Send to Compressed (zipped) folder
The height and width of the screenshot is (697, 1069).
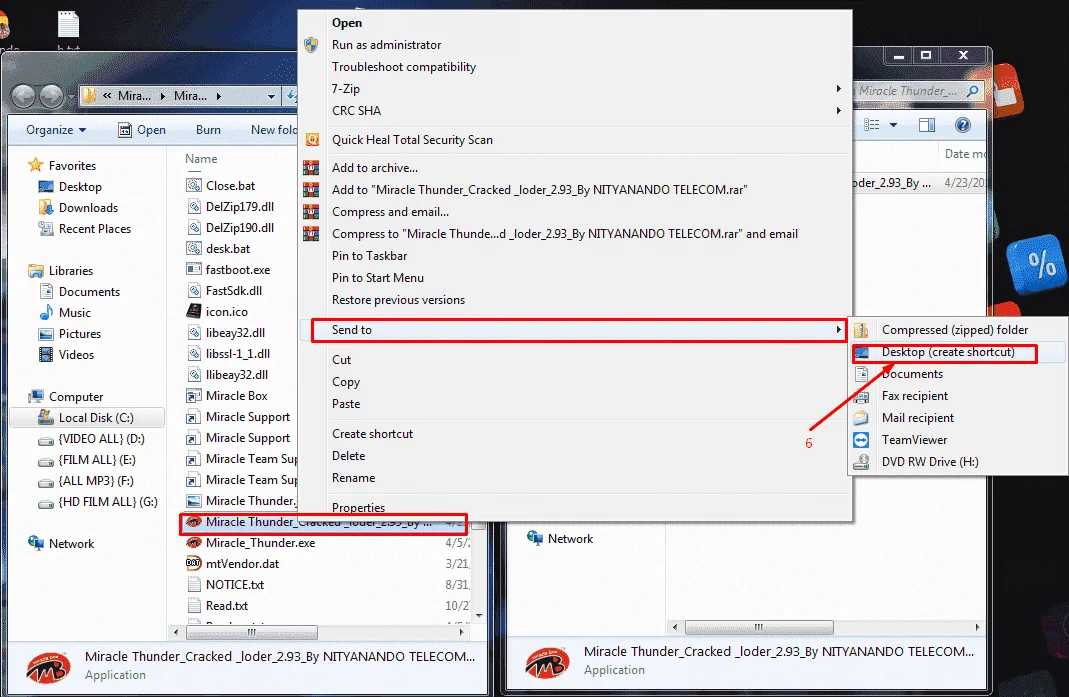(958, 330)
